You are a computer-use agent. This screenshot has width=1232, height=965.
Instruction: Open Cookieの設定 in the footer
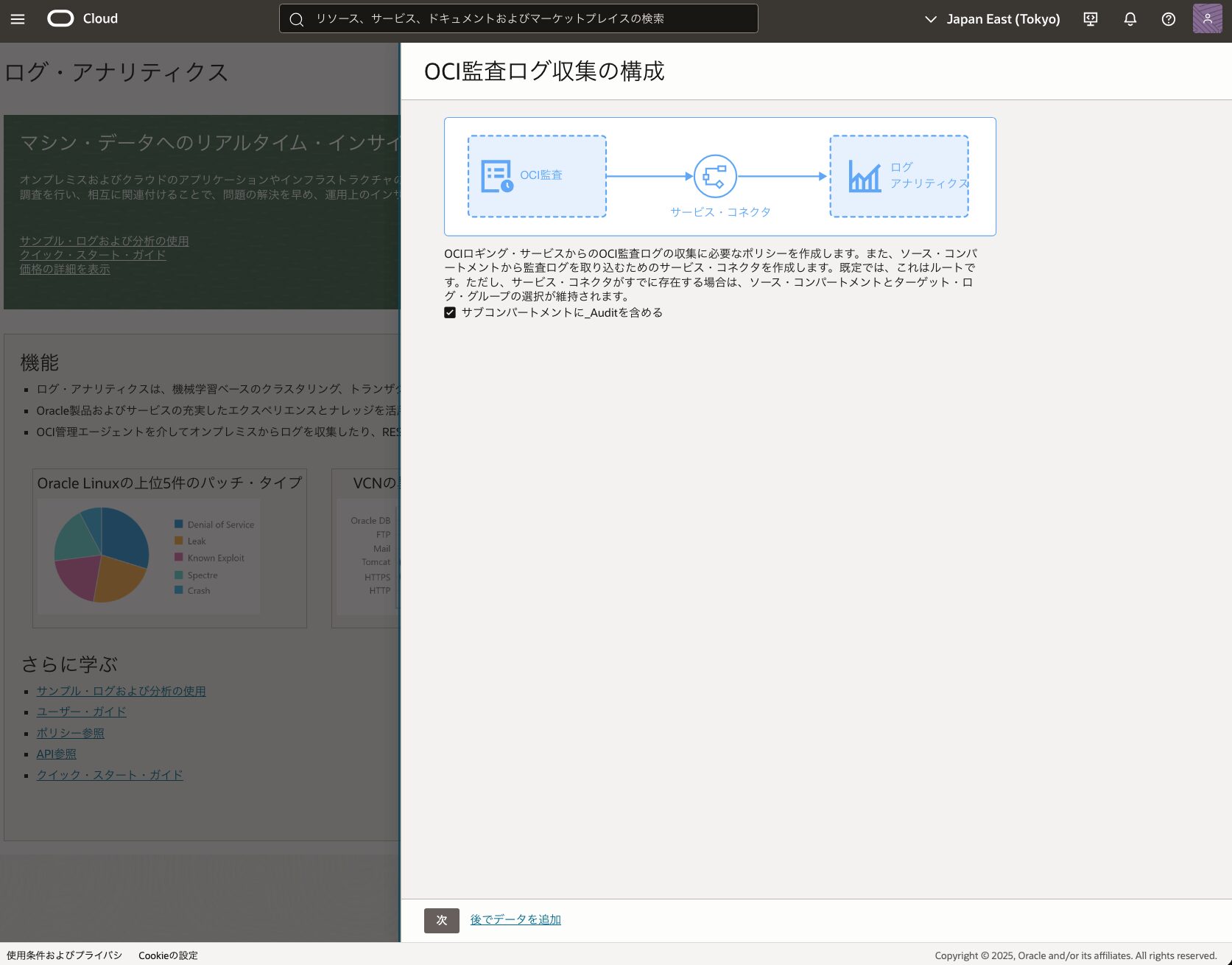[168, 955]
